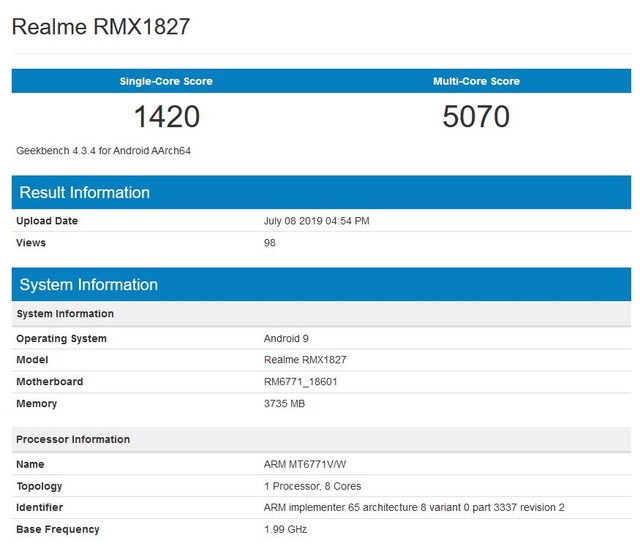
Task: Click the blue Result Information section header
Action: point(85,193)
